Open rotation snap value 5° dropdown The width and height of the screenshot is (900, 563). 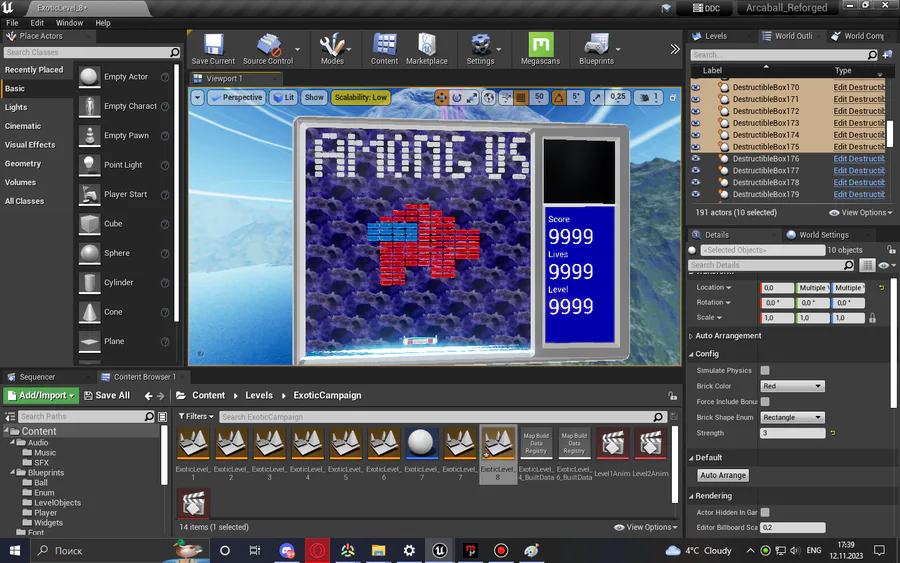tap(576, 98)
